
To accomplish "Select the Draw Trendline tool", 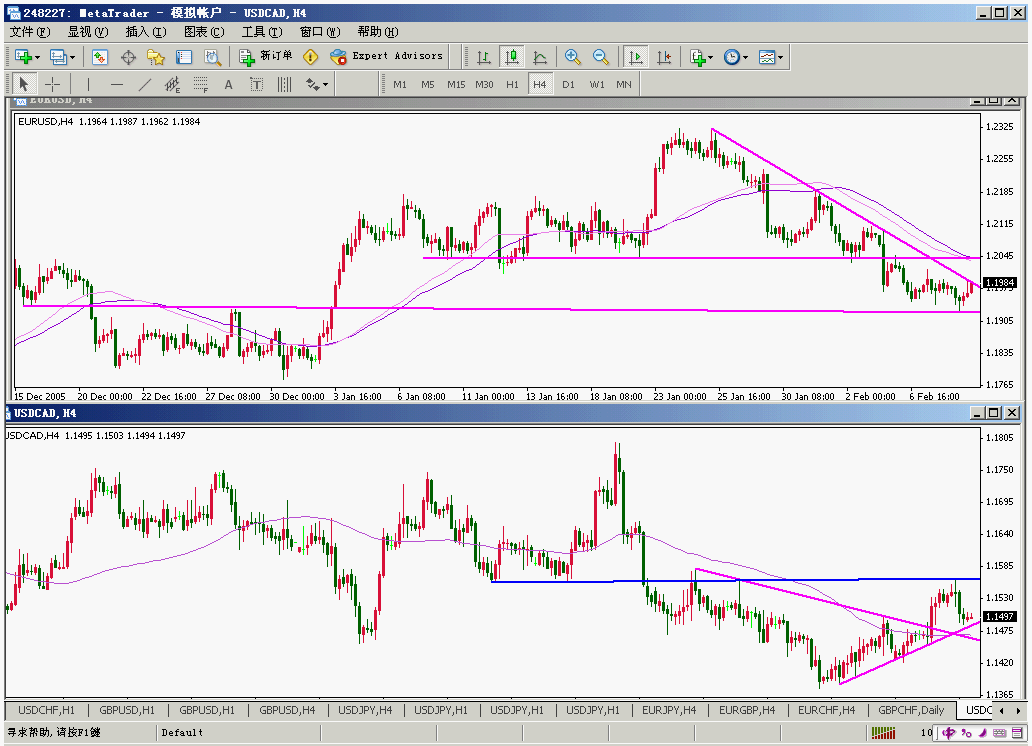I will pos(143,84).
